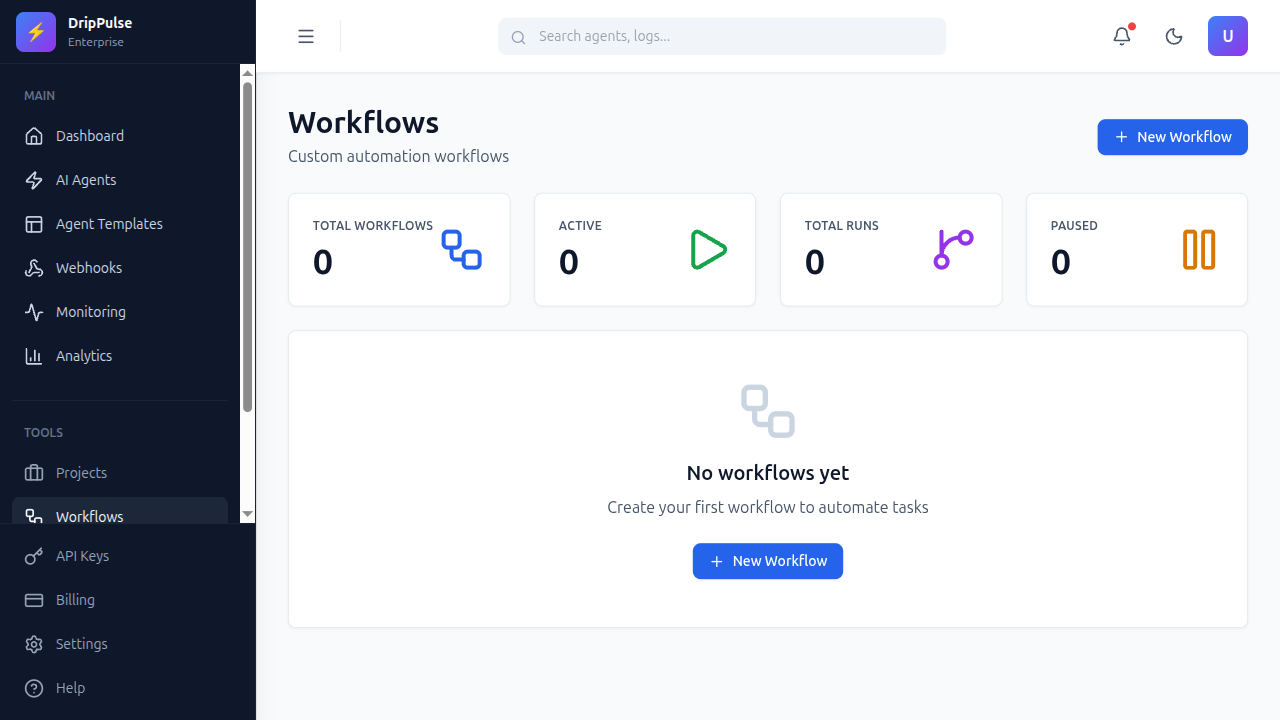Open notifications bell
The height and width of the screenshot is (720, 1280).
[1122, 36]
